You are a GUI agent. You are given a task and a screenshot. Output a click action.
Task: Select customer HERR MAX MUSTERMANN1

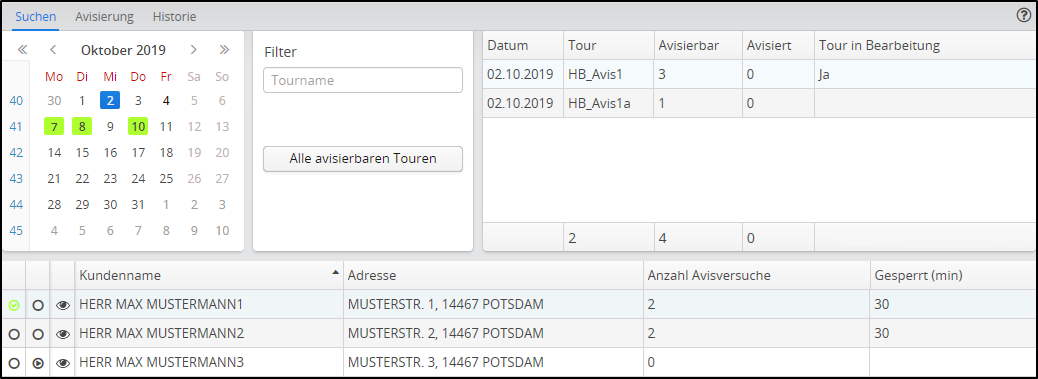pyautogui.click(x=162, y=305)
